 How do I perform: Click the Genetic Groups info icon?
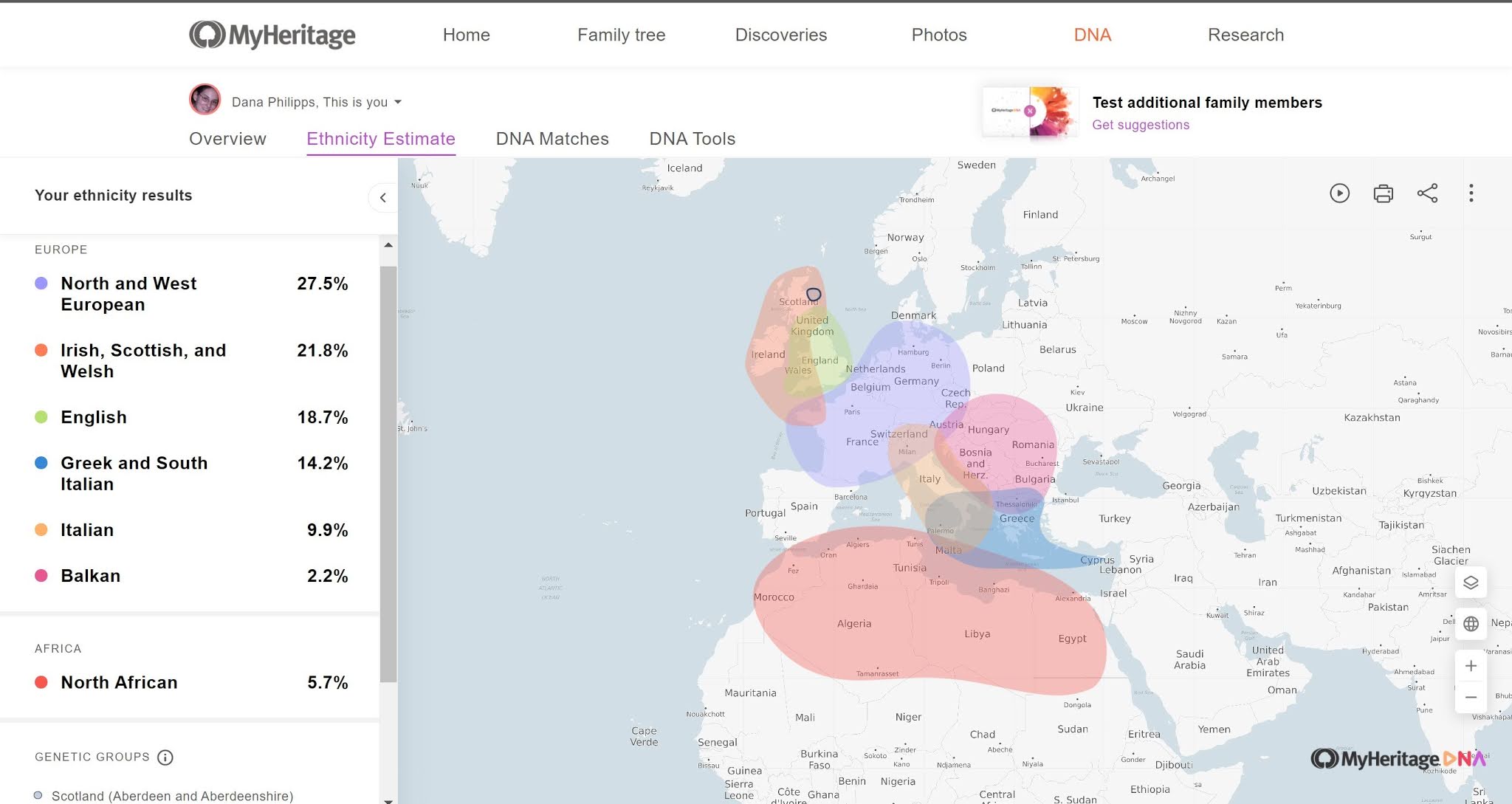point(165,757)
